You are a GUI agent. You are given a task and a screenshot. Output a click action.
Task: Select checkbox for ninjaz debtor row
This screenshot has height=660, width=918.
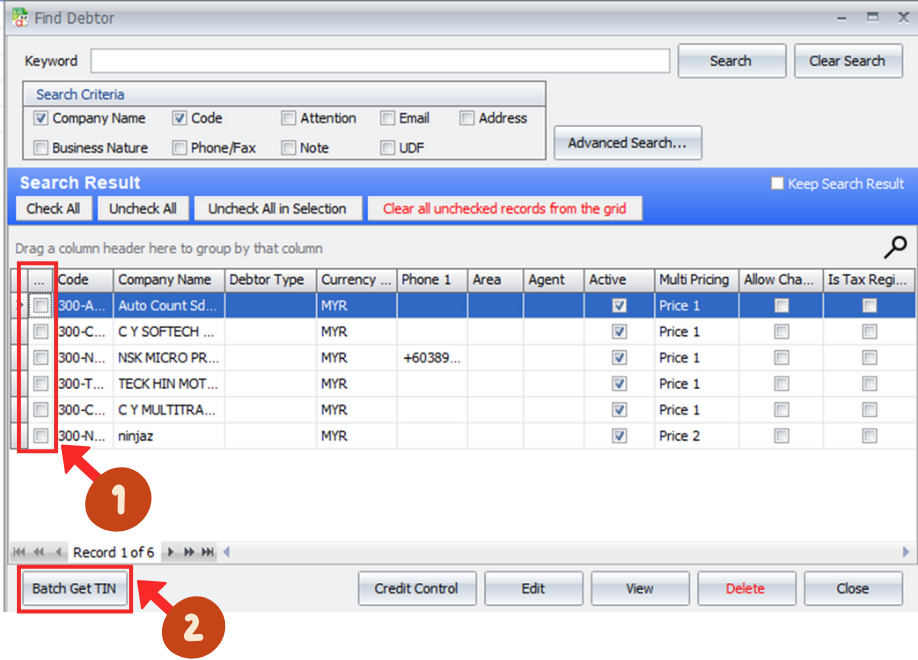pyautogui.click(x=41, y=436)
